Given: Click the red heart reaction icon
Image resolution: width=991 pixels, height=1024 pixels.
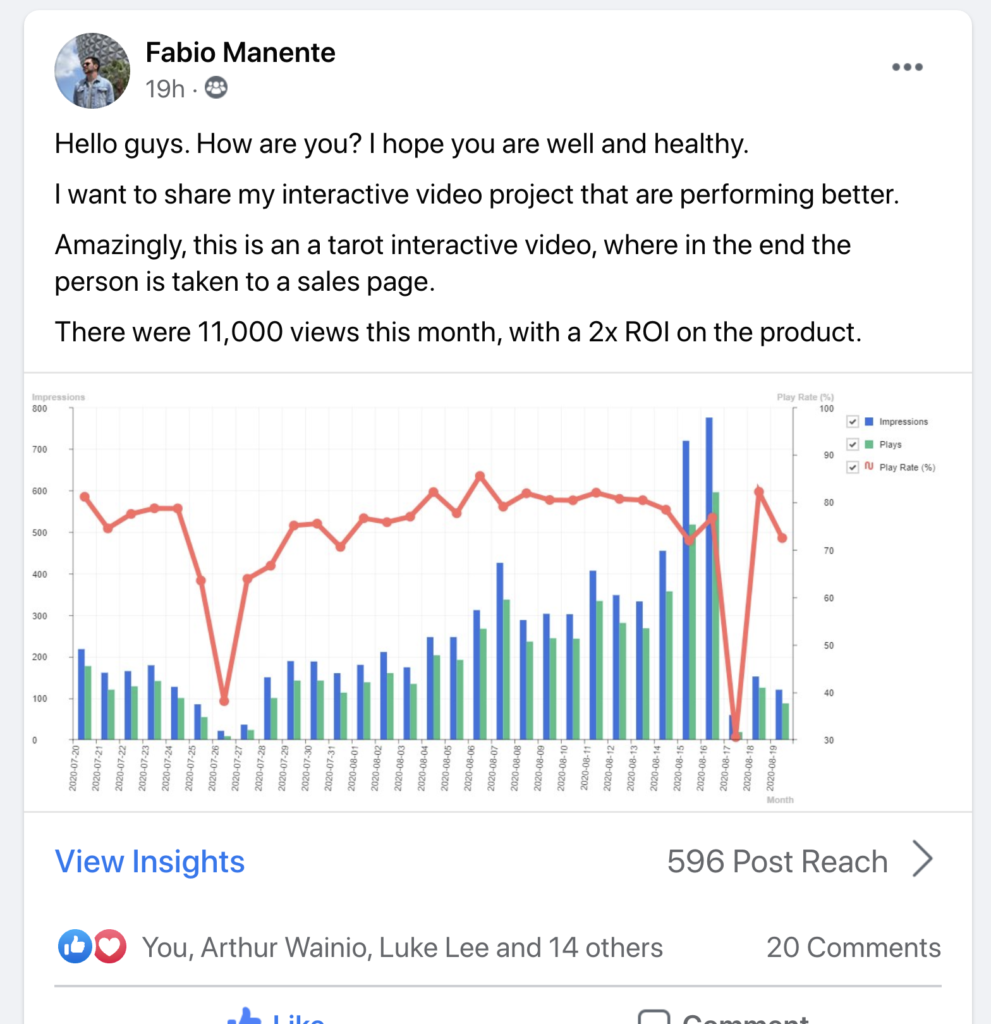Looking at the screenshot, I should click(110, 946).
